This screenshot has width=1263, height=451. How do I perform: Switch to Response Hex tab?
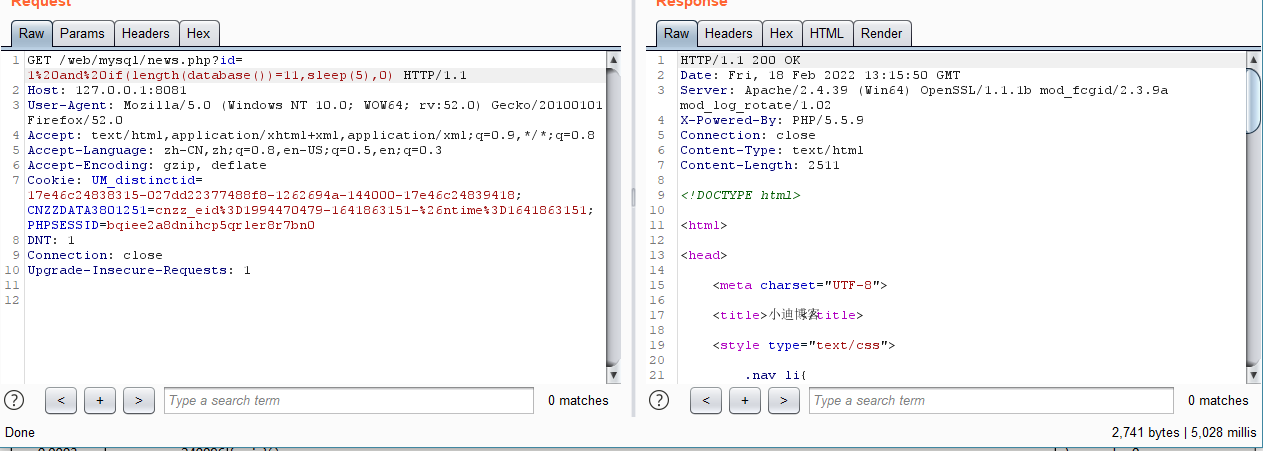click(782, 33)
